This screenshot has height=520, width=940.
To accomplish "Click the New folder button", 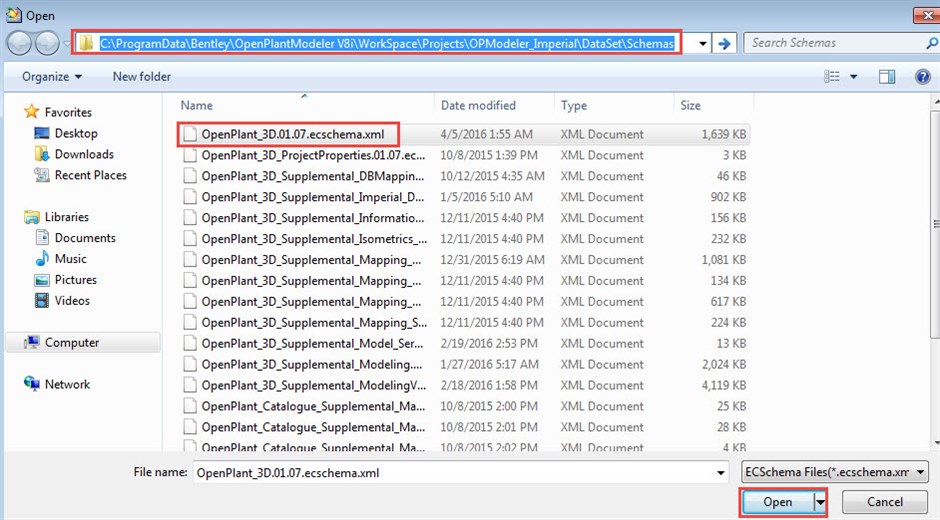I will pyautogui.click(x=141, y=77).
